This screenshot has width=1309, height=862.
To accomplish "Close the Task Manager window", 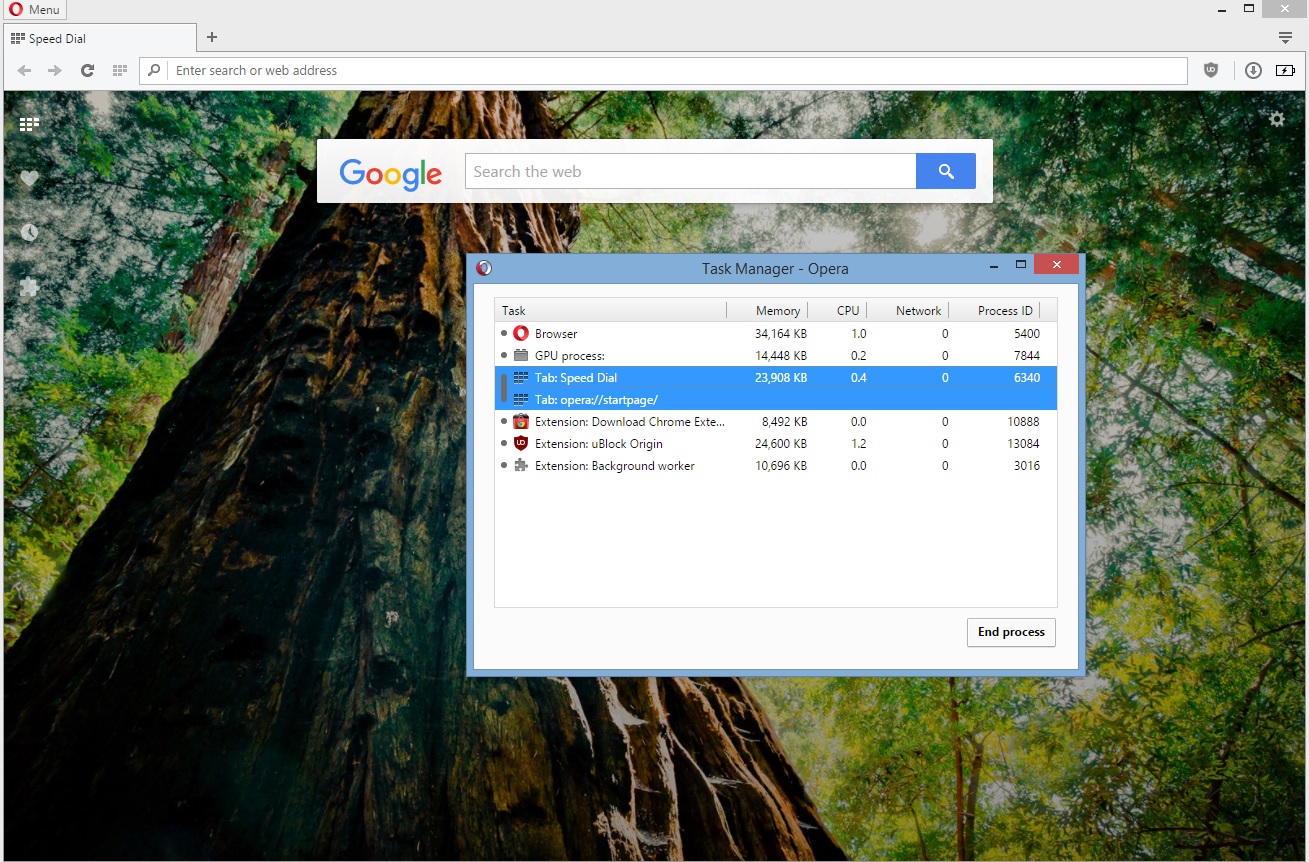I will point(1056,264).
